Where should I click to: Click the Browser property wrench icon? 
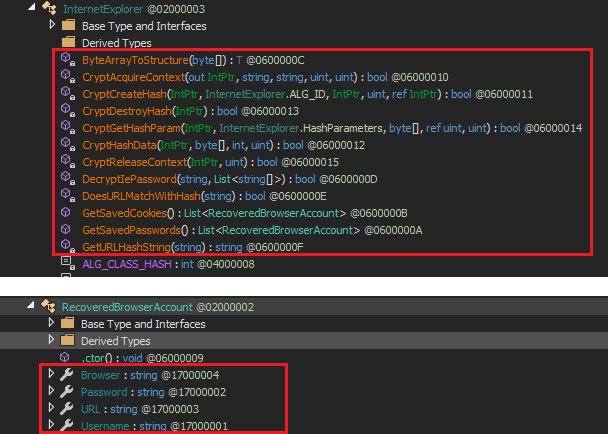(66, 375)
